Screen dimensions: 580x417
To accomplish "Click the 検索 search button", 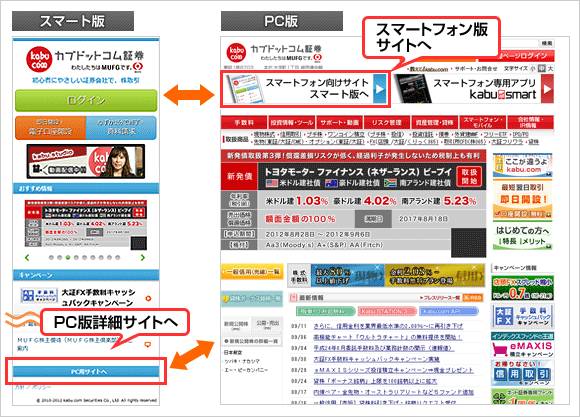I will 547,43.
